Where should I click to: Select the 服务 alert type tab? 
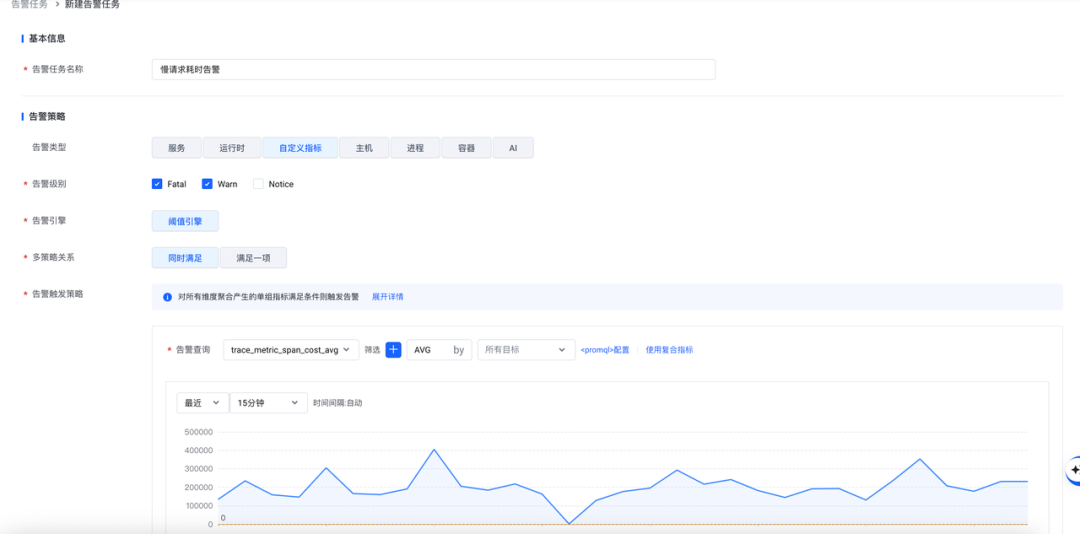[177, 148]
